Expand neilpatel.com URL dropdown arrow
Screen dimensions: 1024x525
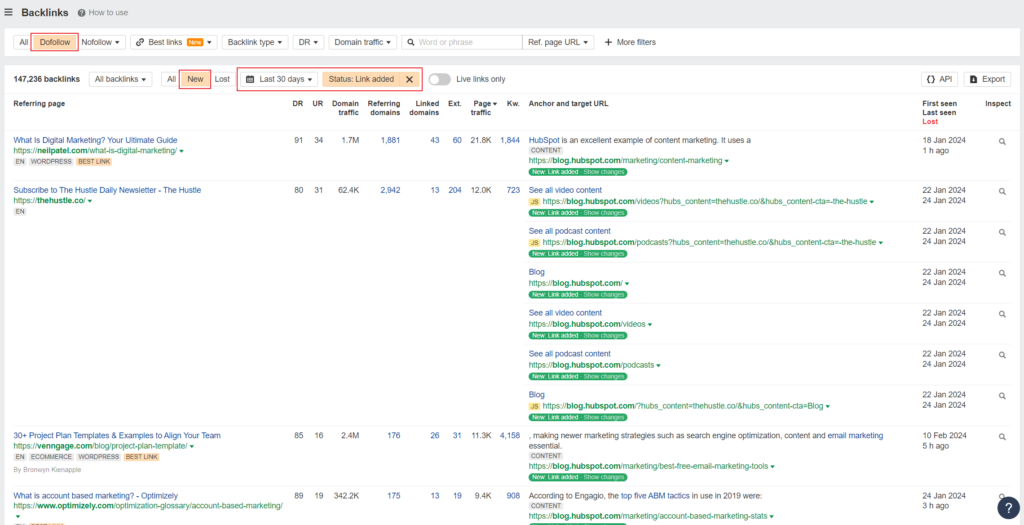point(182,151)
